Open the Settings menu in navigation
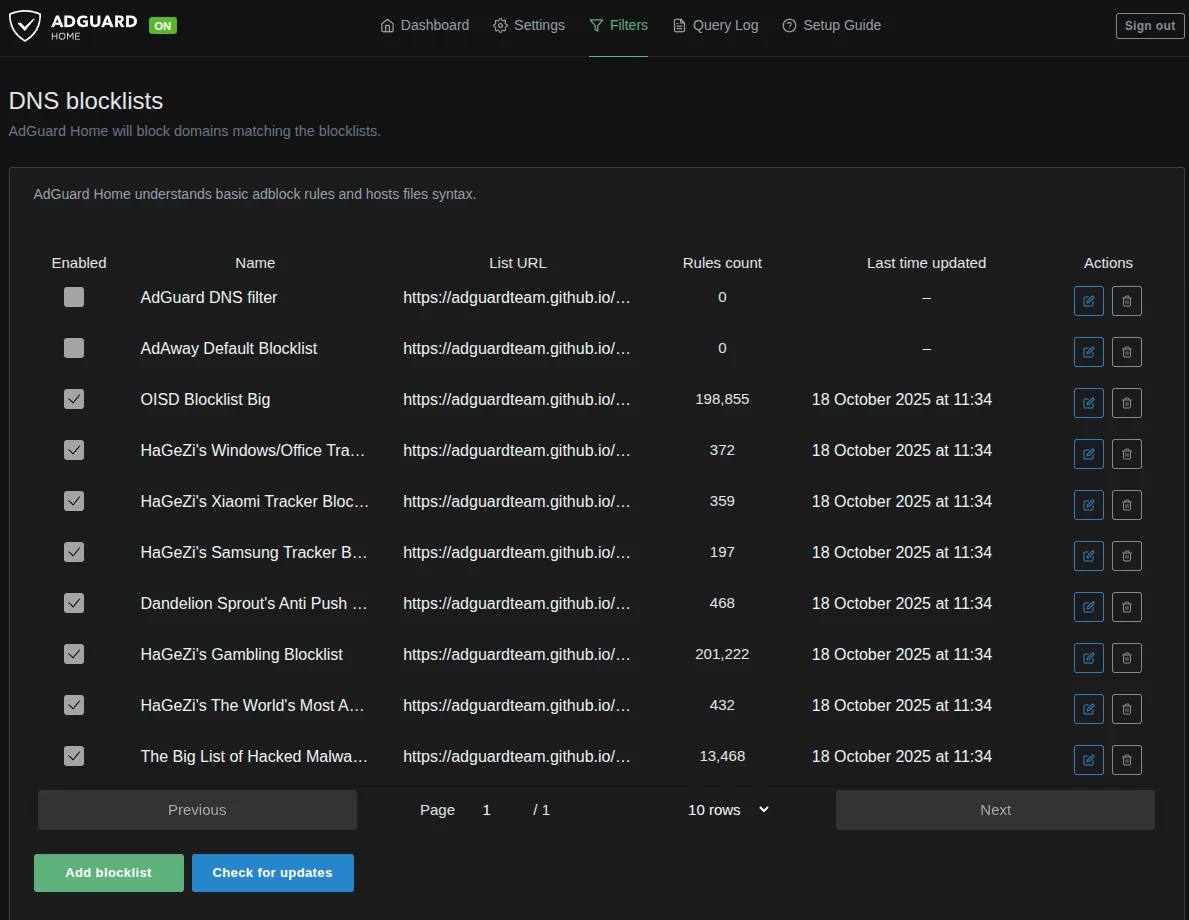This screenshot has width=1189, height=920. pyautogui.click(x=529, y=26)
